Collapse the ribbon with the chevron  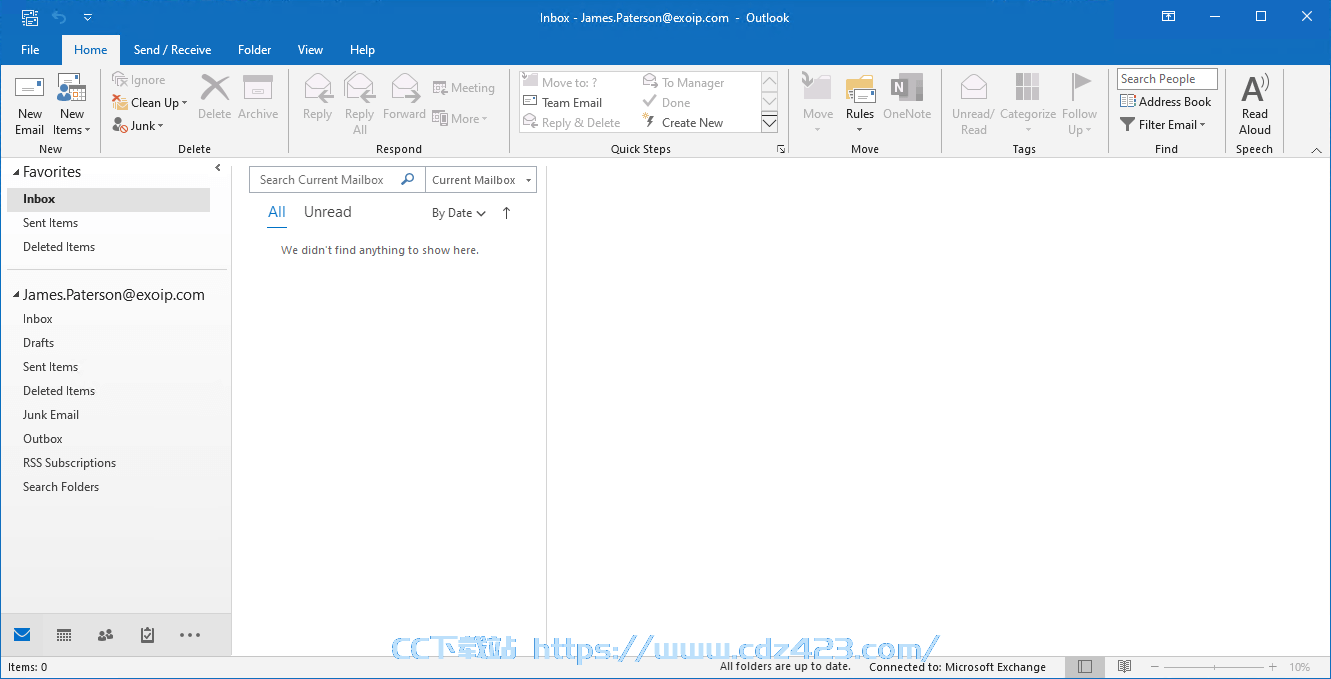tap(1316, 150)
